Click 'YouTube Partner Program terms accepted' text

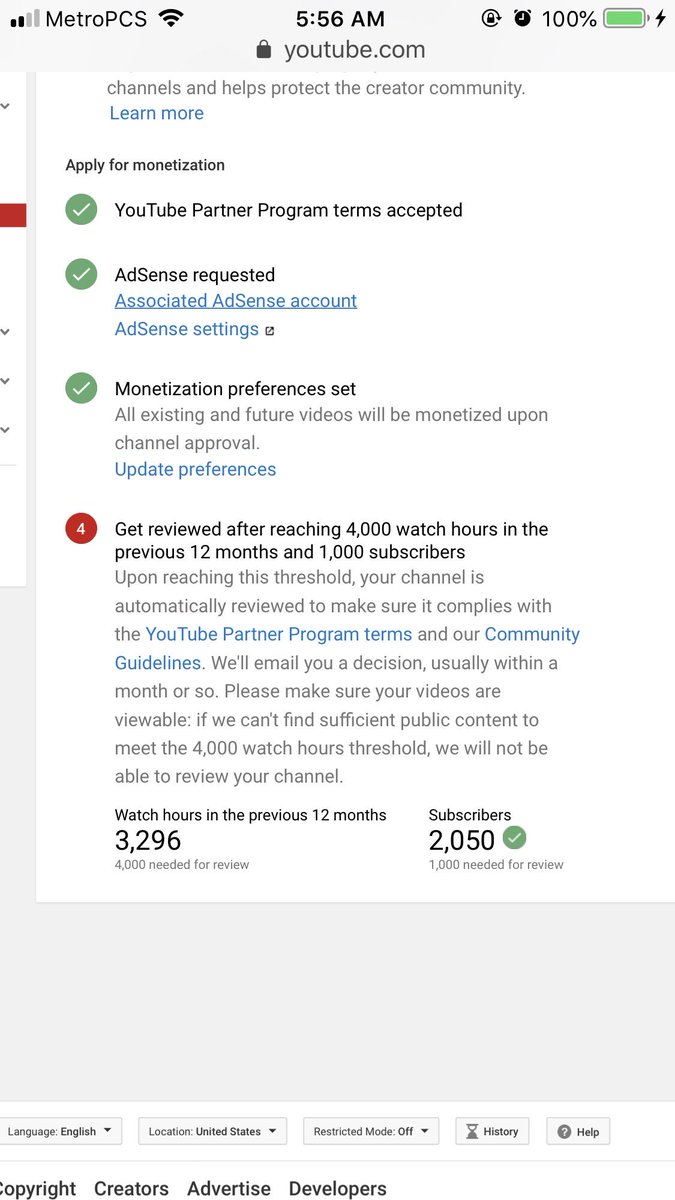(289, 210)
